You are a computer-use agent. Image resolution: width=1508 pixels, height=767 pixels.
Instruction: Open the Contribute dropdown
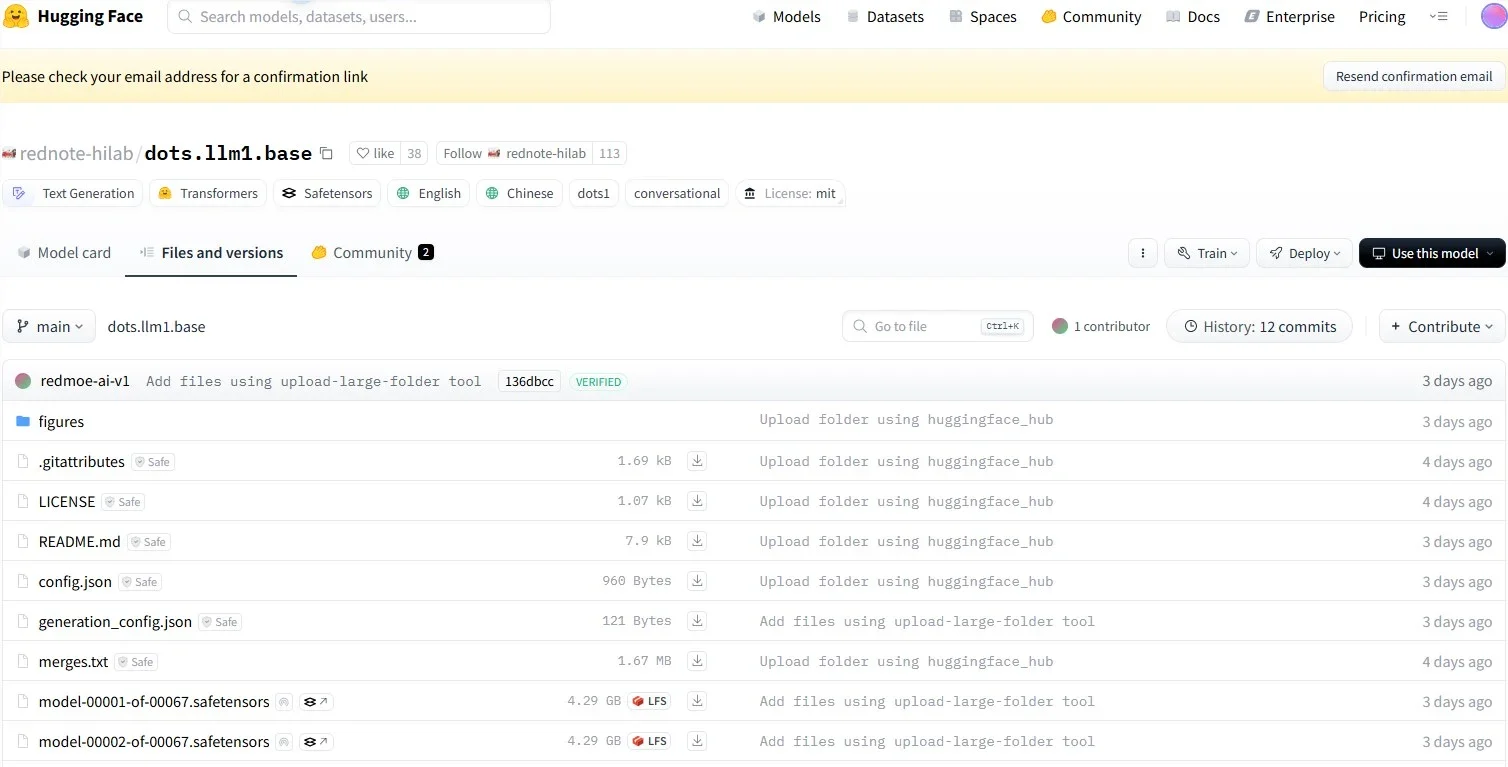pyautogui.click(x=1441, y=326)
